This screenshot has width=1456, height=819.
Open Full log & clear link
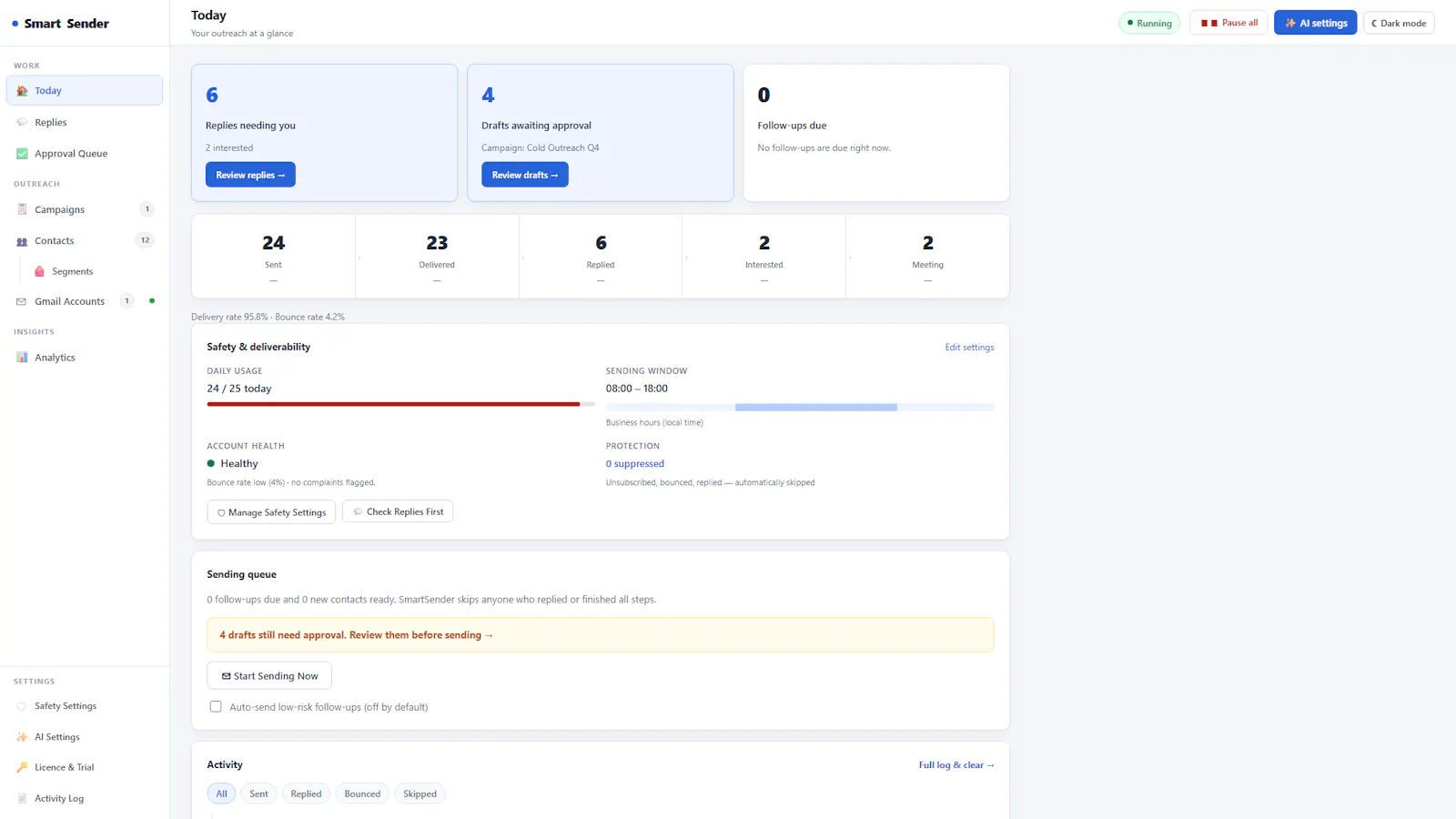tap(956, 765)
